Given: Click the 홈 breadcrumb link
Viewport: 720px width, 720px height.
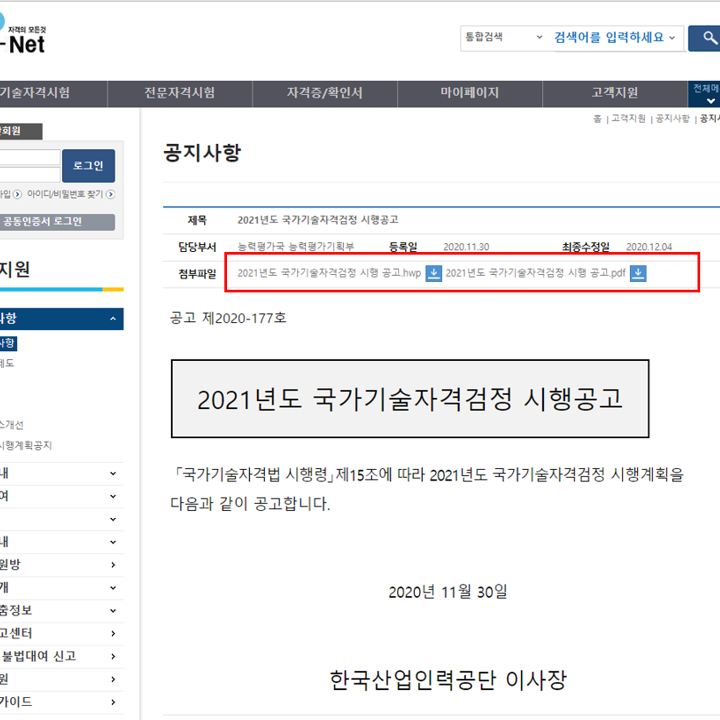Looking at the screenshot, I should pyautogui.click(x=597, y=119).
